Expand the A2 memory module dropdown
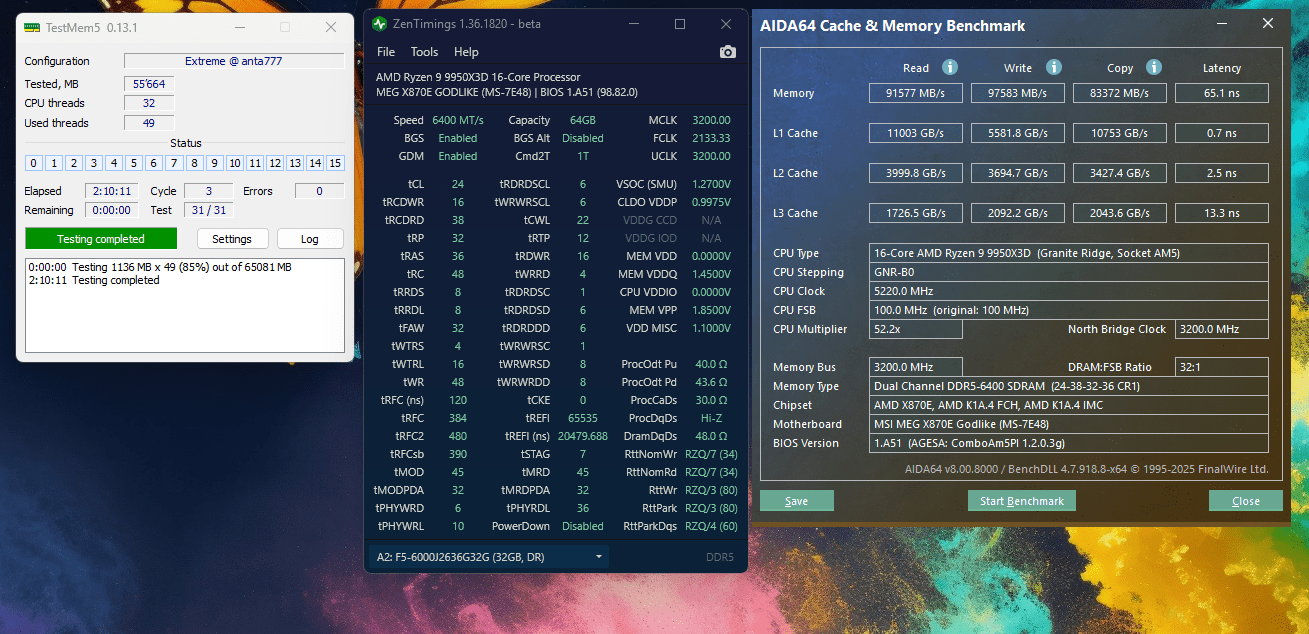Screen dimensions: 1309x634 (x=489, y=557)
